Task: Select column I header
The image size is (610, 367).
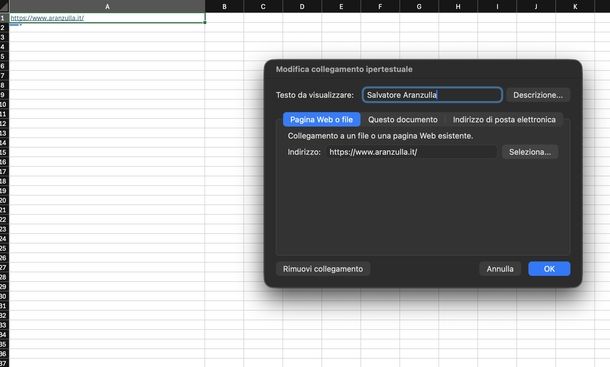Action: click(497, 6)
